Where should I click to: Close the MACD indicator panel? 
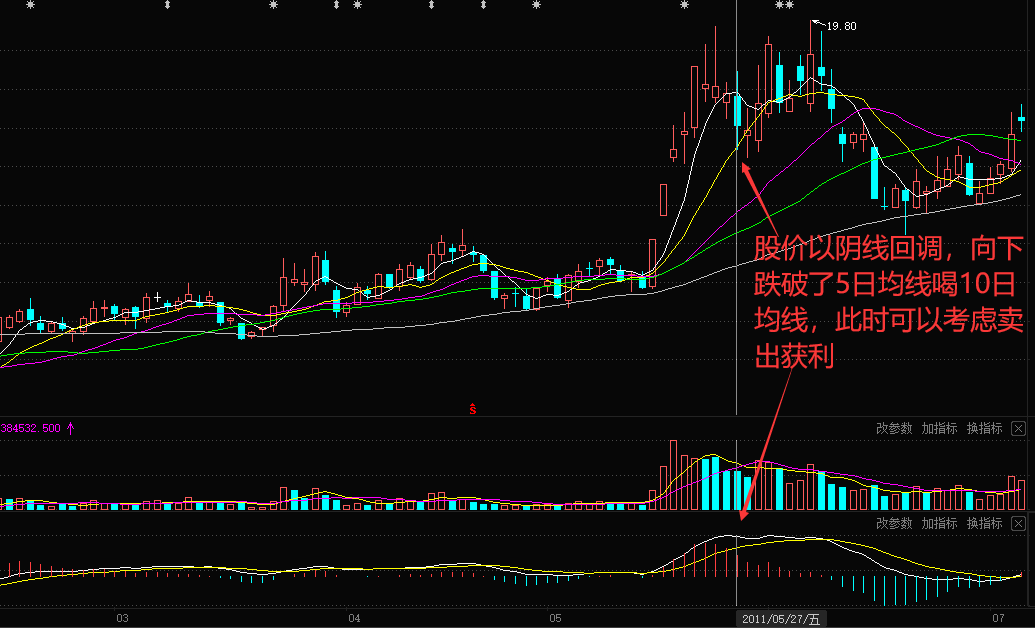[1018, 523]
